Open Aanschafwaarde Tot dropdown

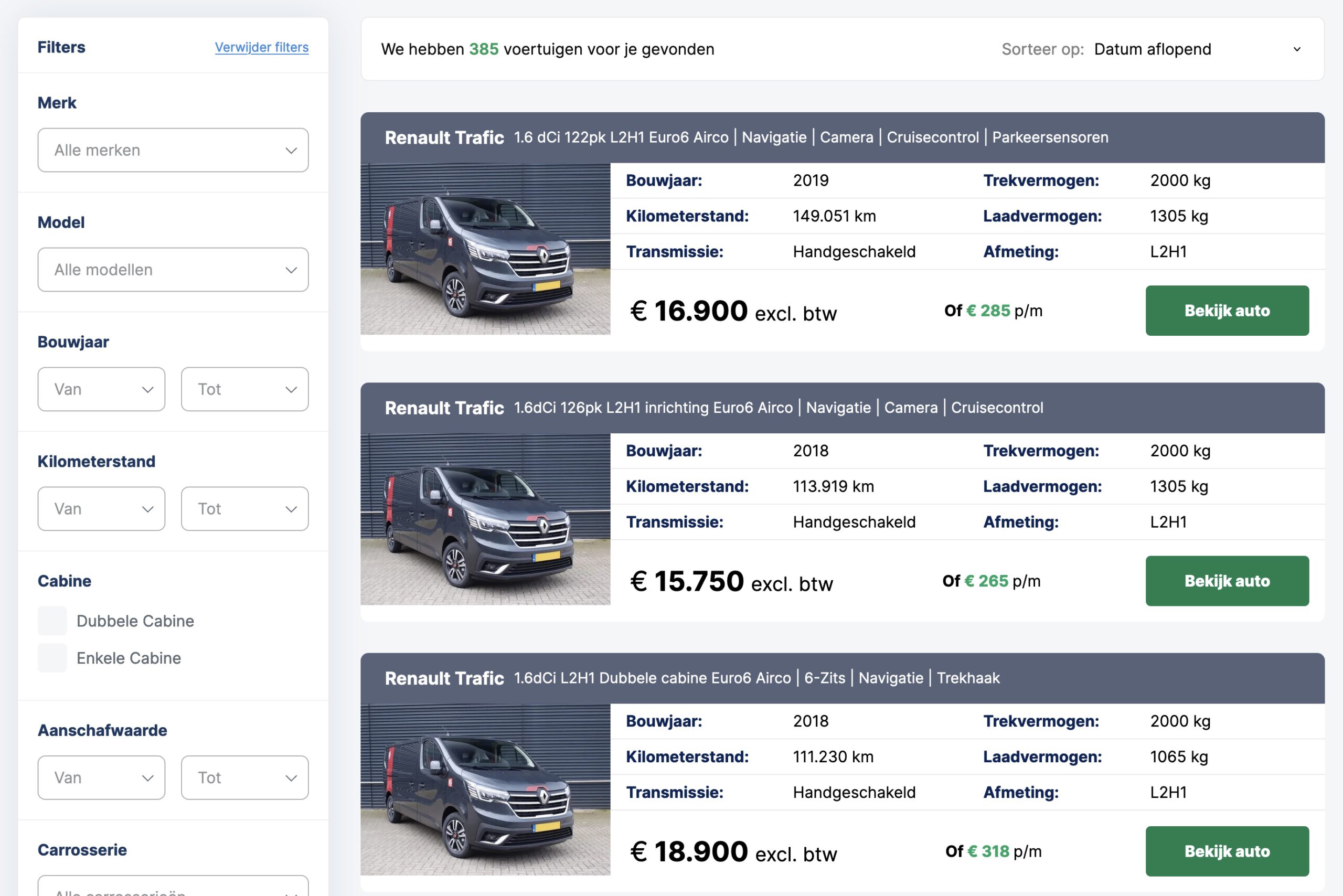click(x=245, y=778)
